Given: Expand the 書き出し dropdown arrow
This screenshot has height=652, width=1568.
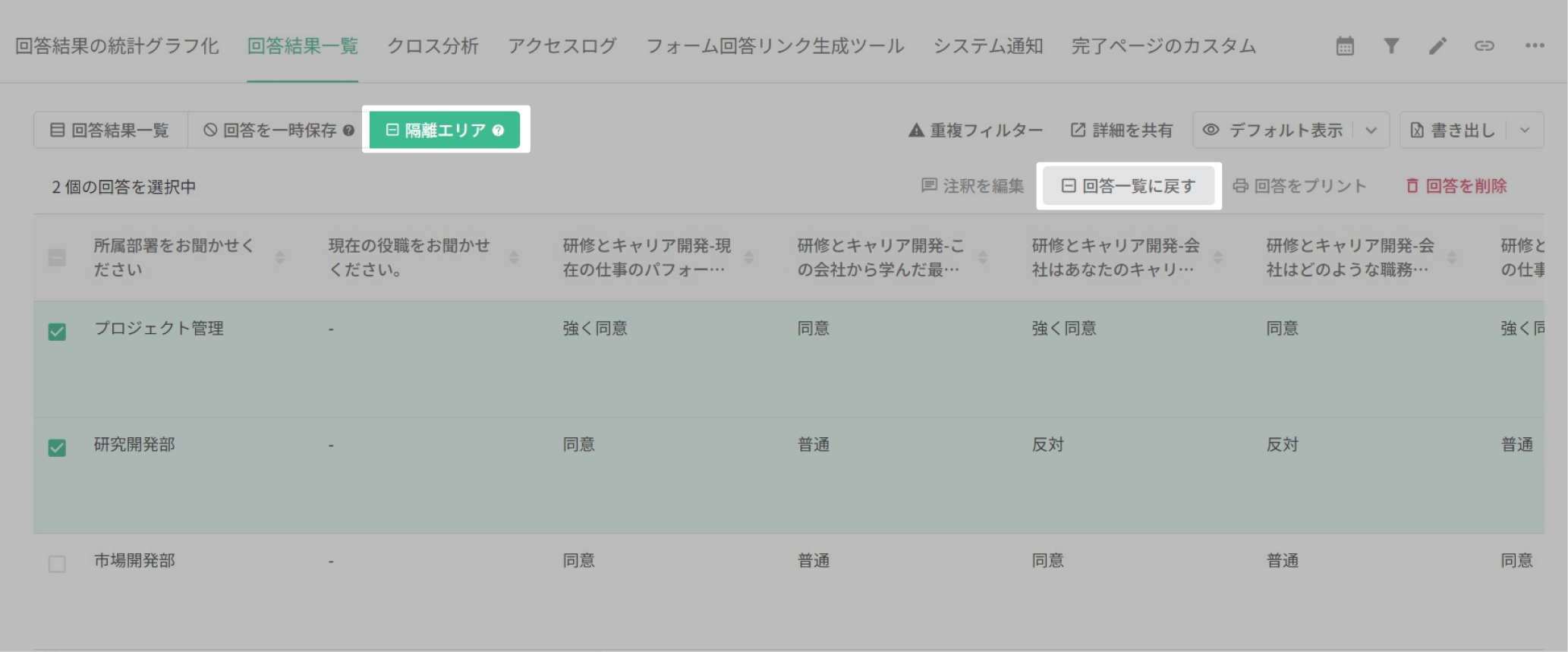Looking at the screenshot, I should [x=1525, y=131].
